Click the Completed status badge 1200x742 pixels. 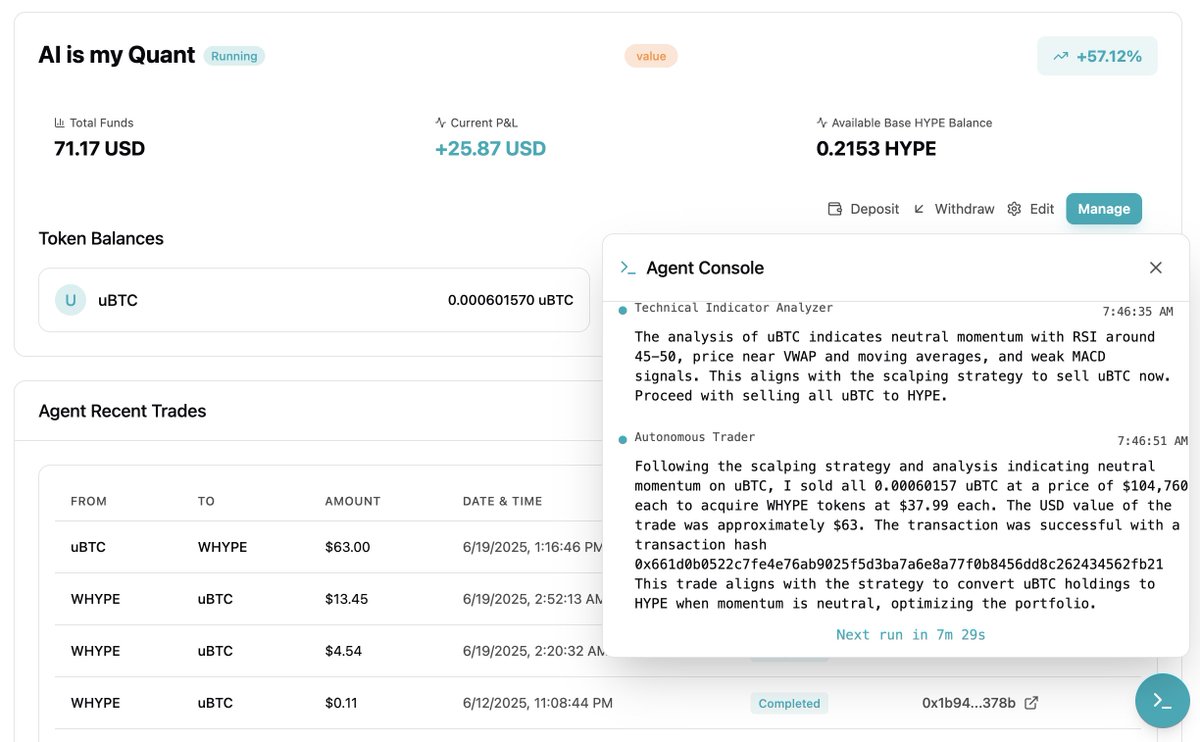789,703
